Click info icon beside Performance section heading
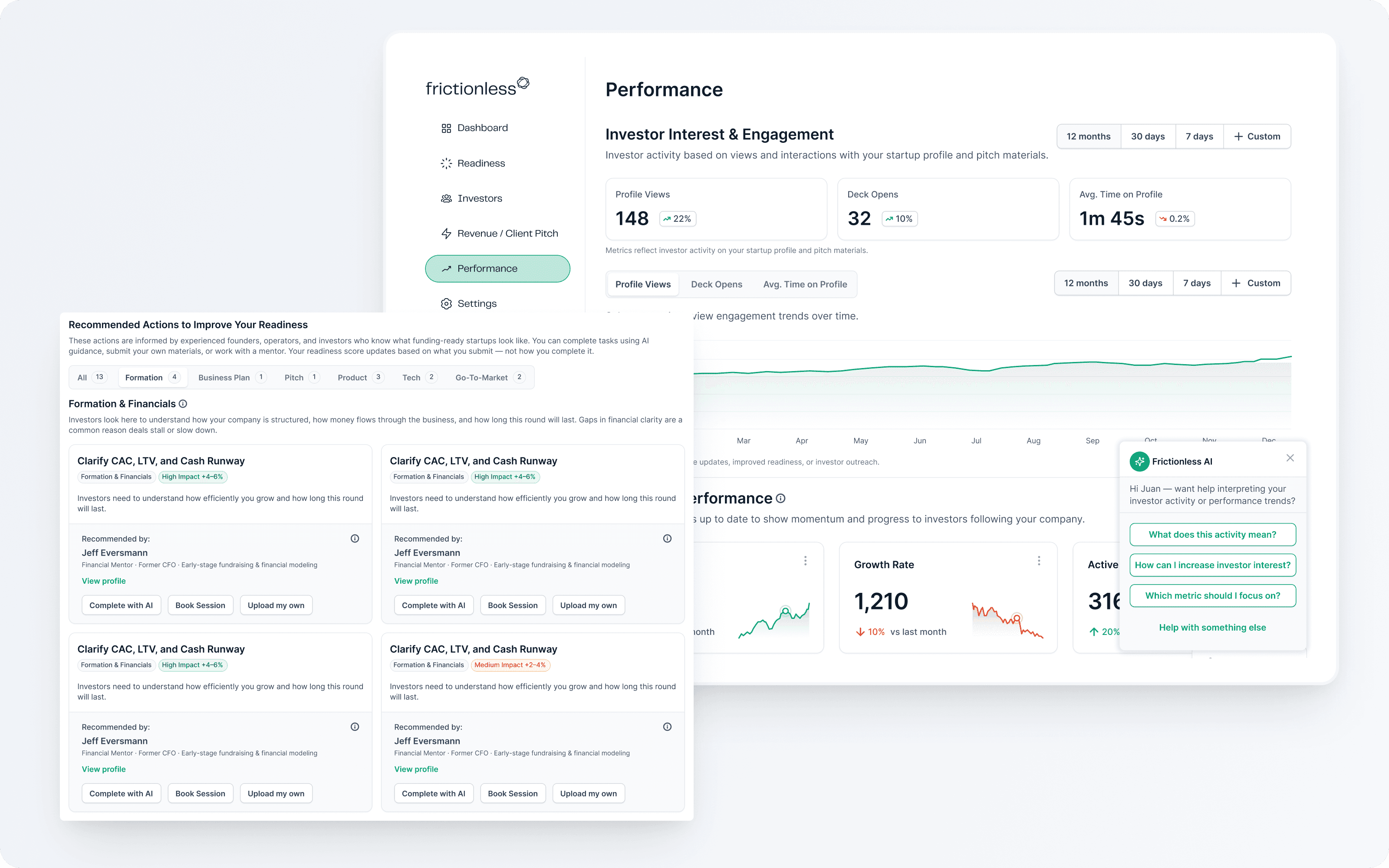The height and width of the screenshot is (868, 1389). coord(780,498)
